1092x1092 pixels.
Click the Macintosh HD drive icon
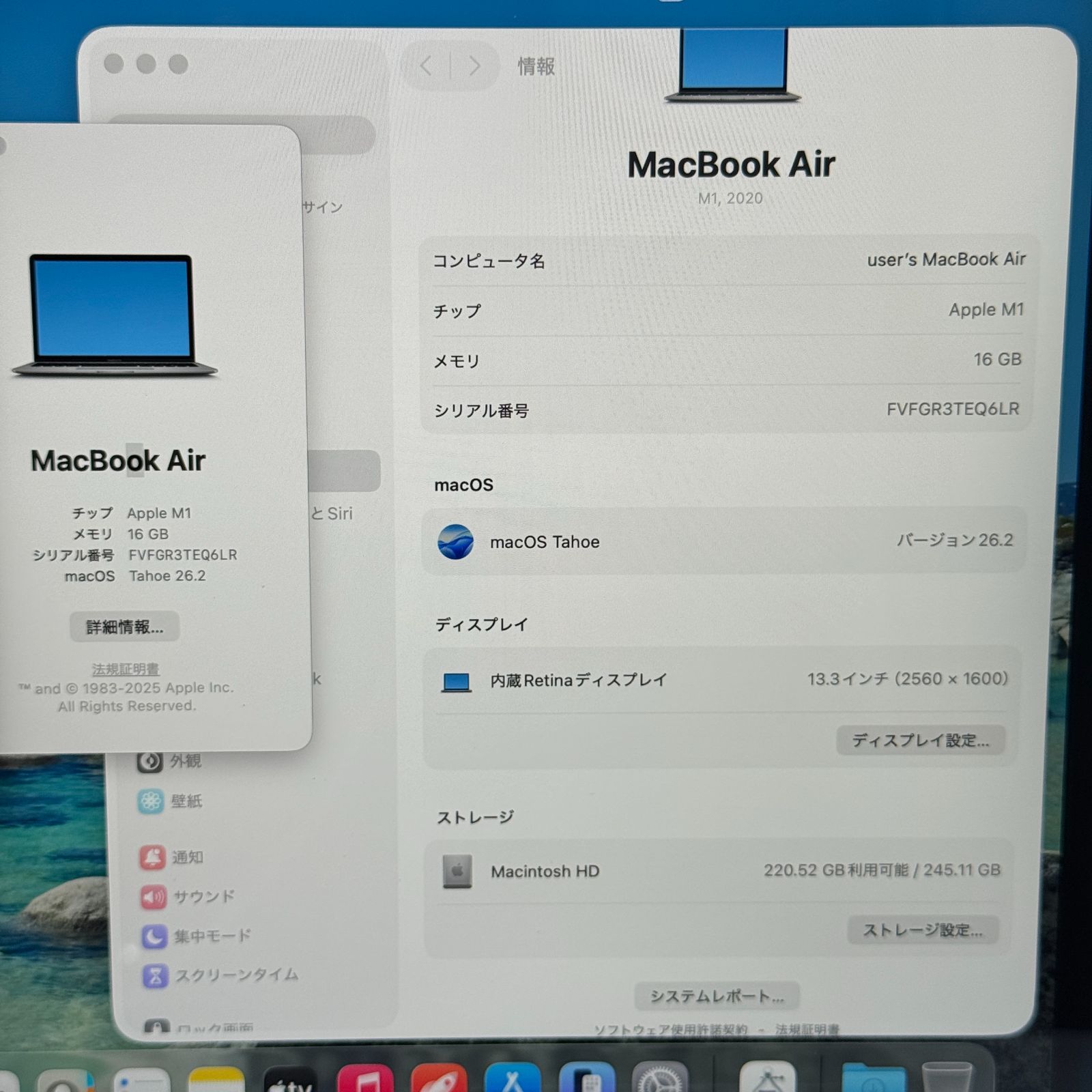pos(457,872)
